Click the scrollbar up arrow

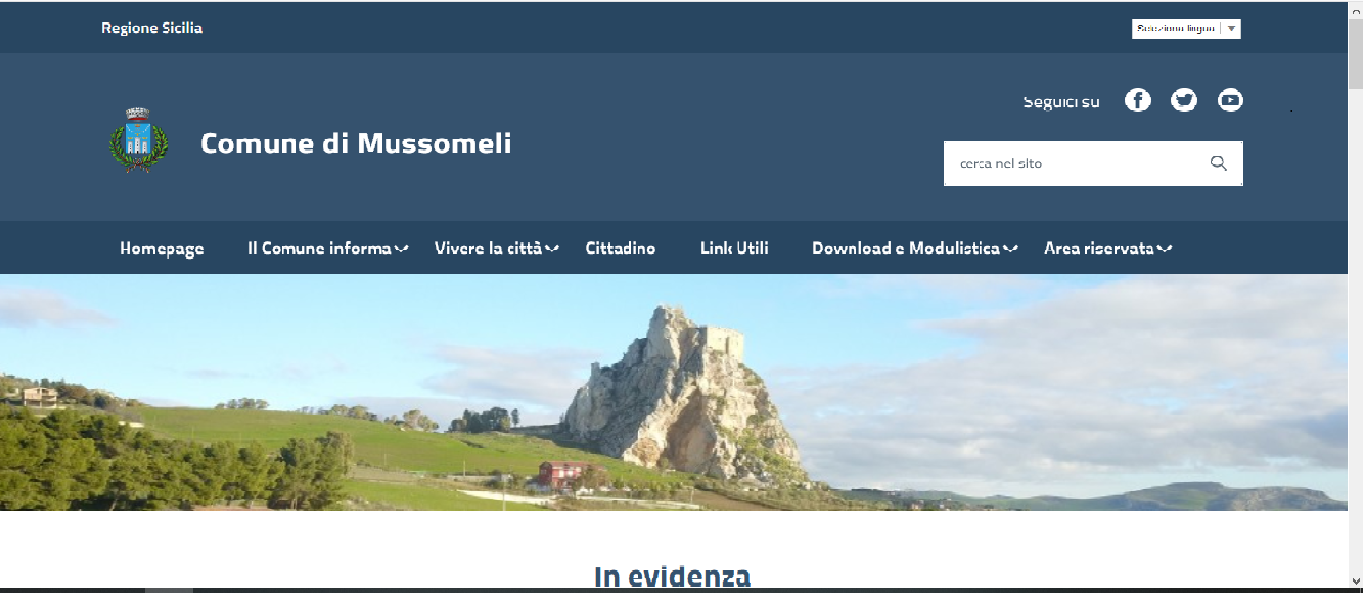(x=1354, y=9)
